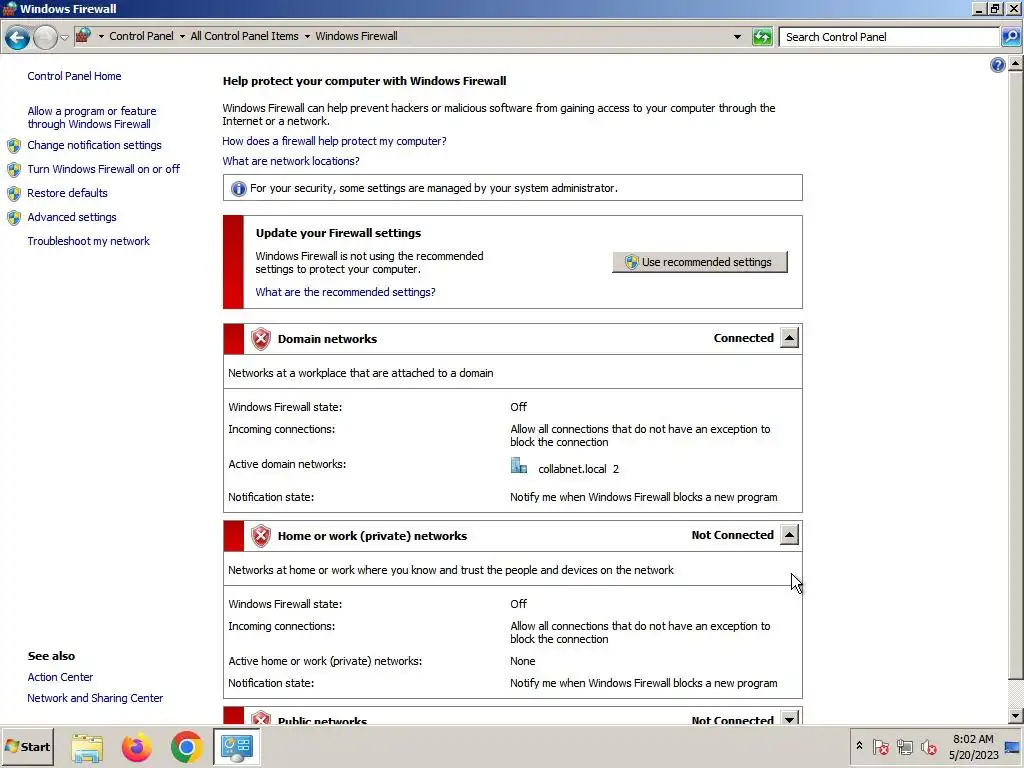Click vertical scrollbar up arrow
Screen dimensions: 1024x768
[x=1016, y=64]
